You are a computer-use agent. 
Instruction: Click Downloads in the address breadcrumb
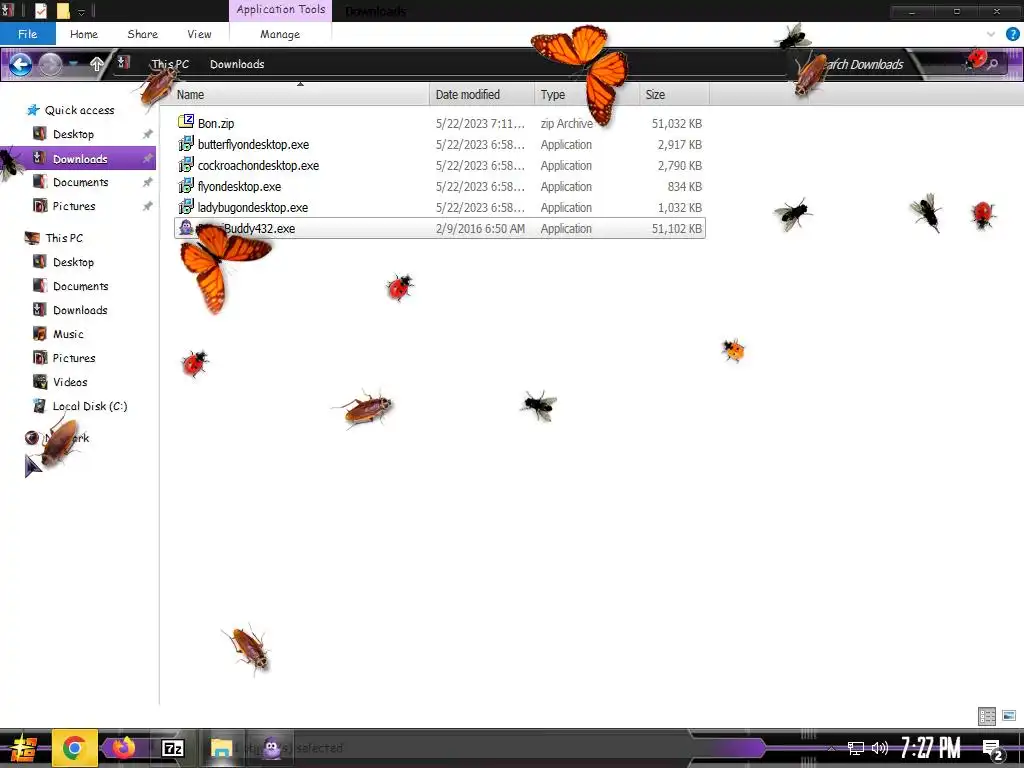[237, 64]
